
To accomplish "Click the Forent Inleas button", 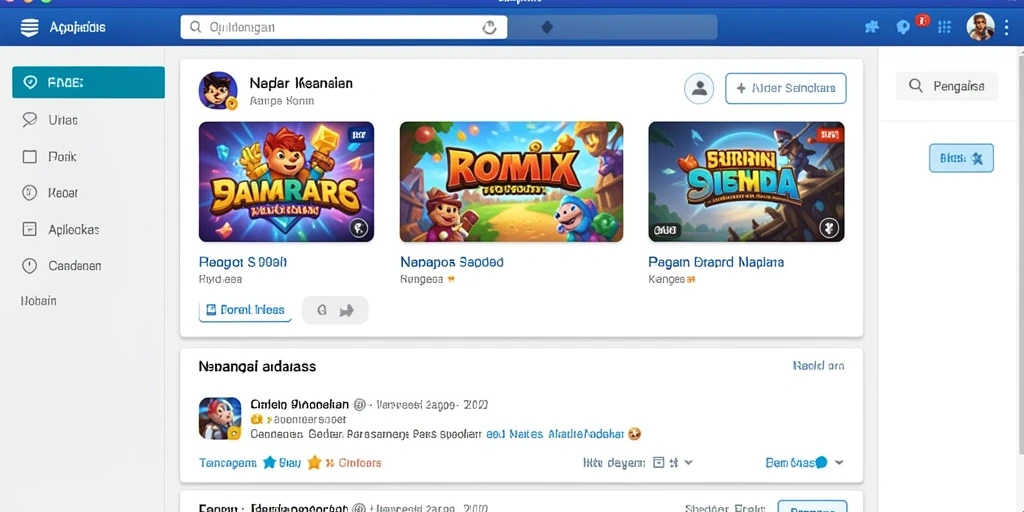I will pos(246,310).
